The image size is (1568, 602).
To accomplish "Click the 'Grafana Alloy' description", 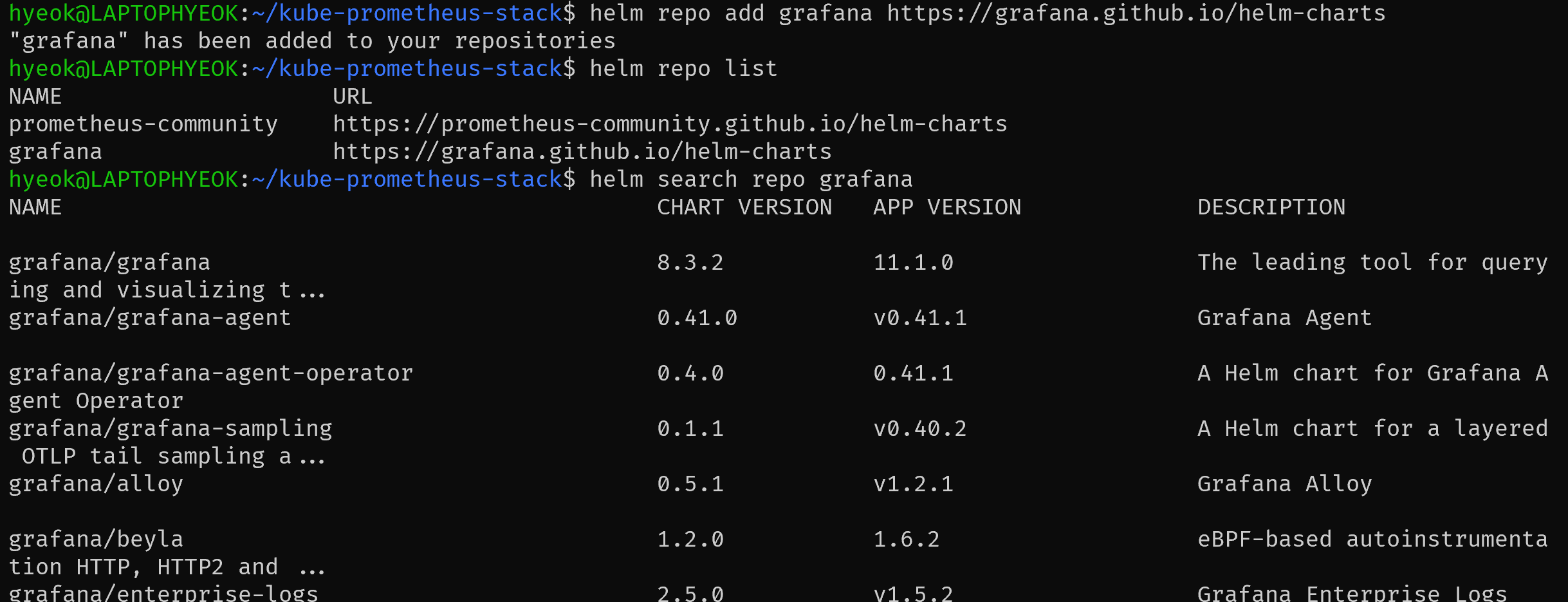I will pos(1284,484).
